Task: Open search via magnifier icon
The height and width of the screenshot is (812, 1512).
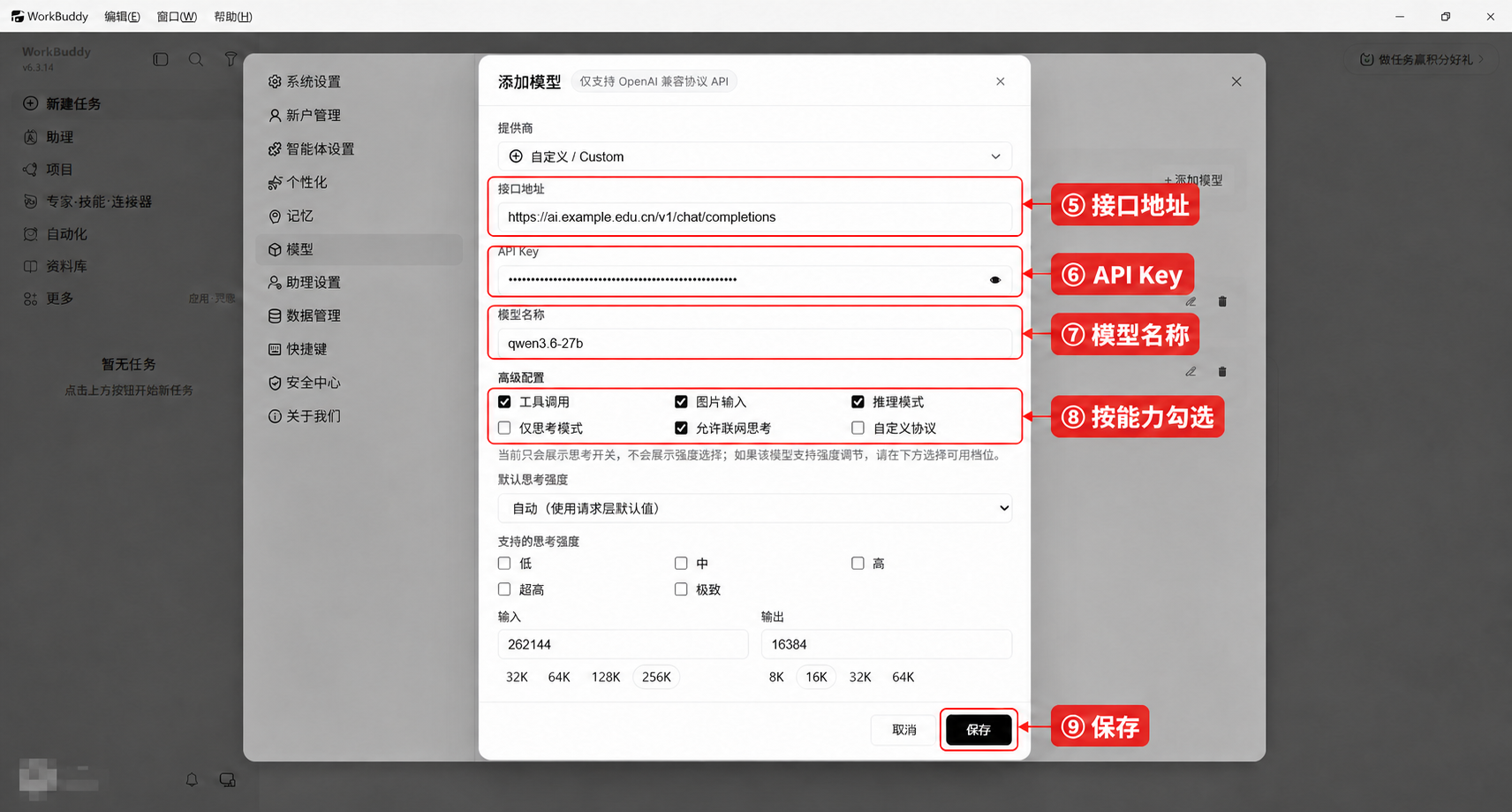Action: (196, 59)
